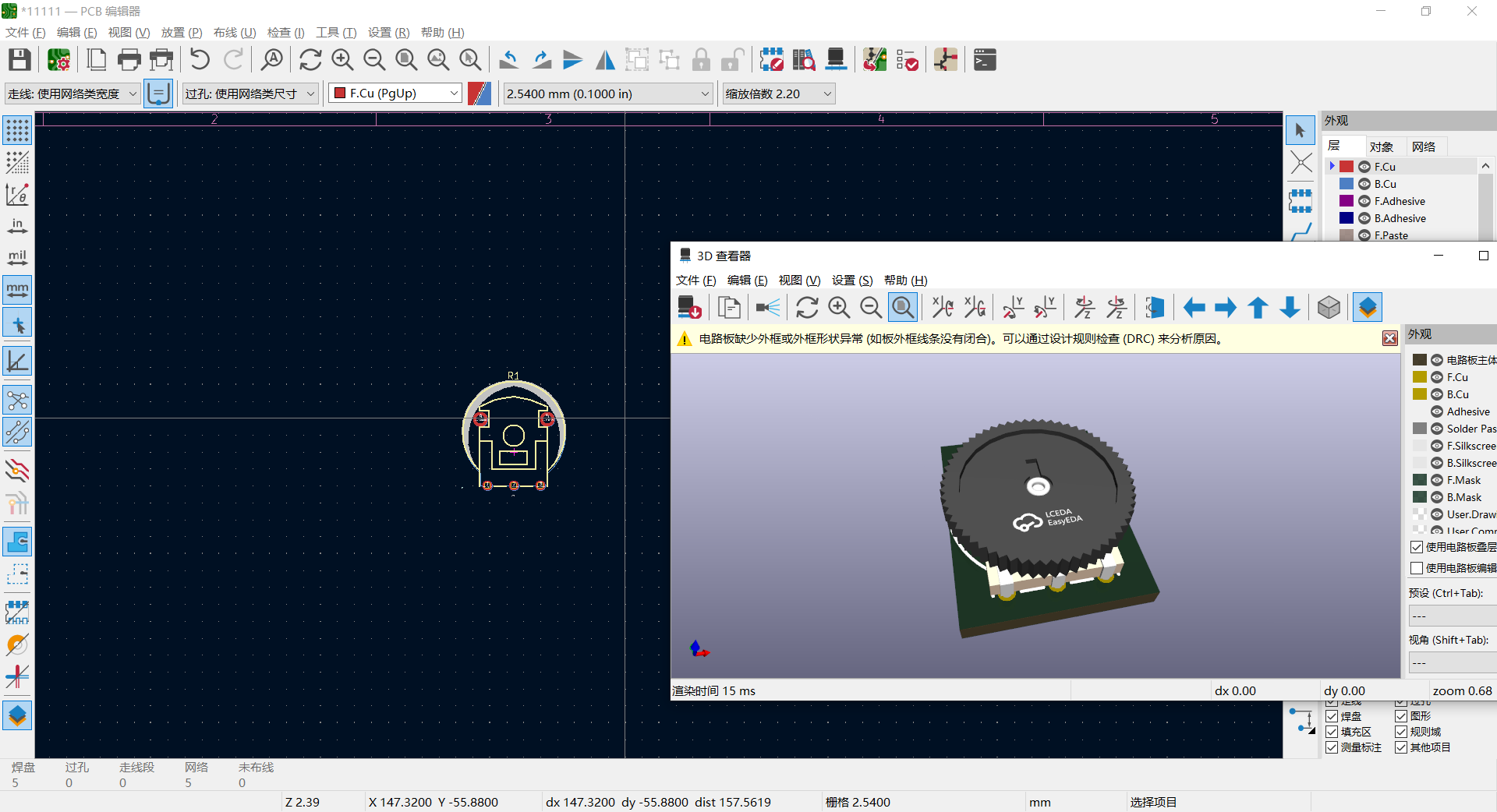Select the arrow selection tool
The height and width of the screenshot is (812, 1497).
1300,131
